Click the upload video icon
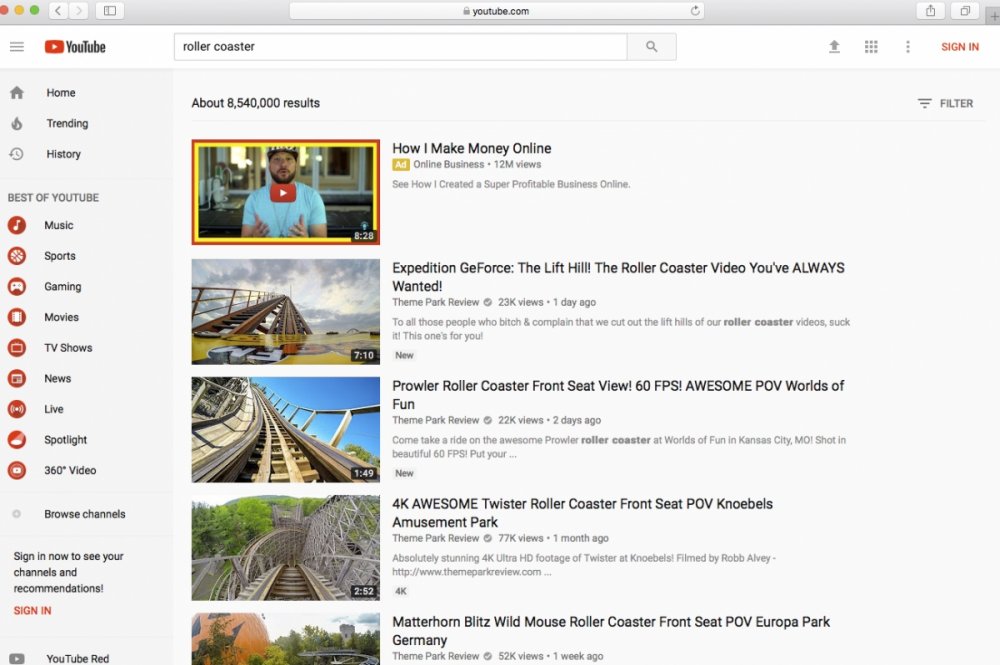 (x=834, y=47)
